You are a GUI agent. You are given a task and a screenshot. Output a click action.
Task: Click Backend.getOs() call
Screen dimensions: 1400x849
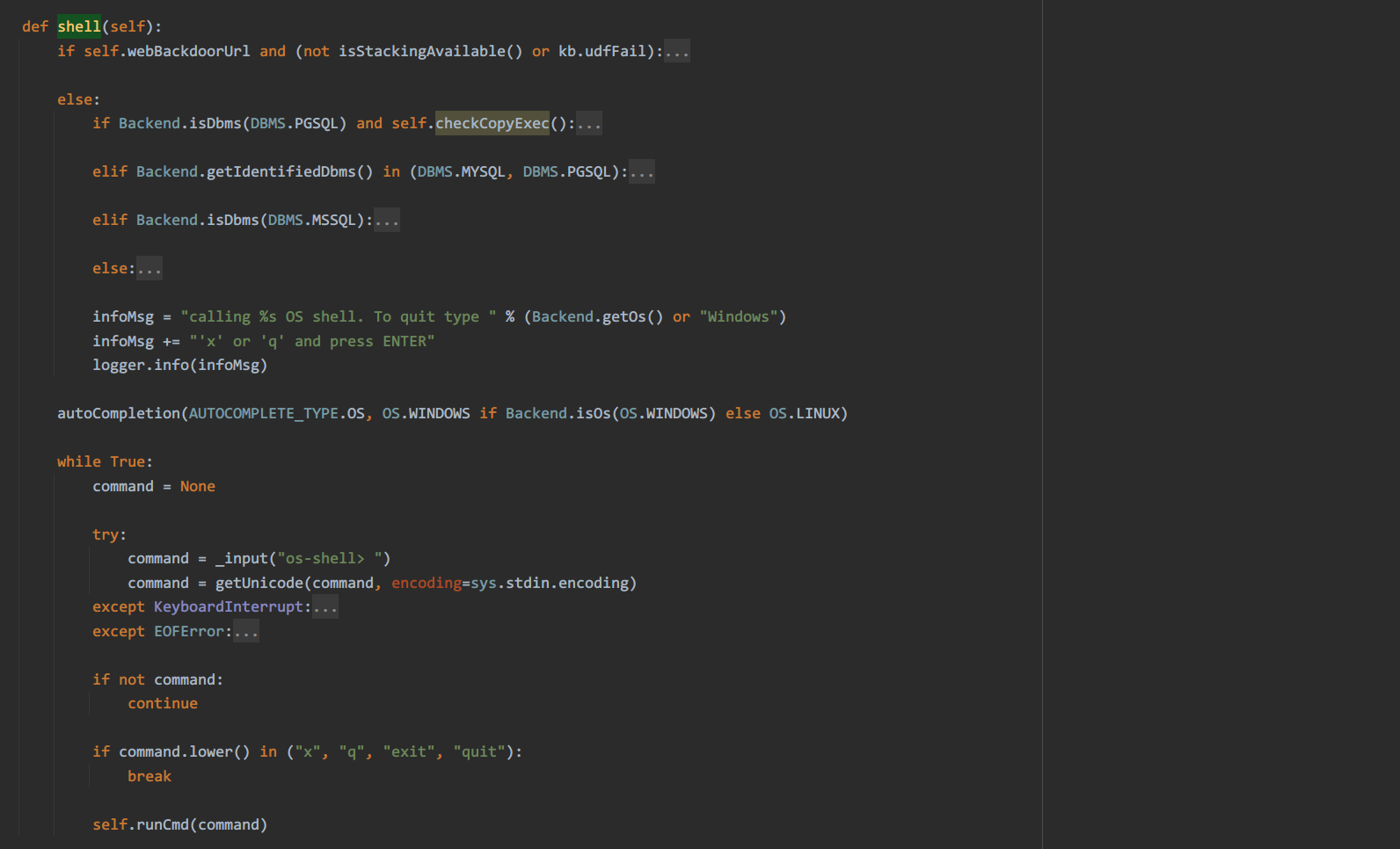pos(598,316)
